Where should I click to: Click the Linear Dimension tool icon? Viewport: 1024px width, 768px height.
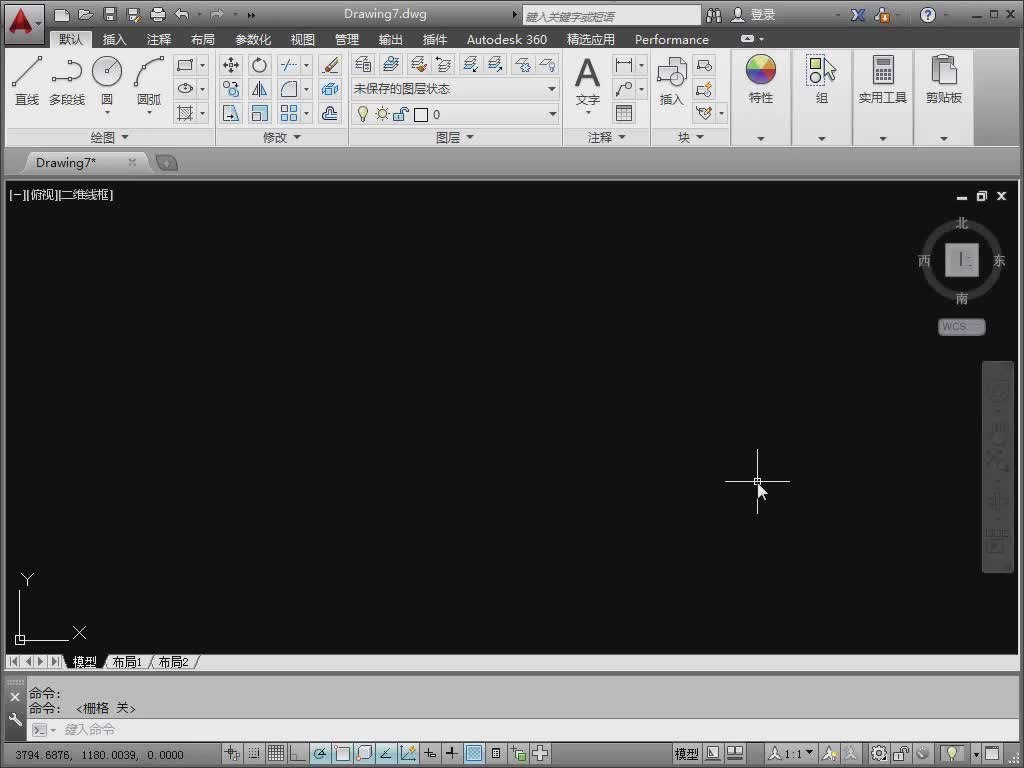624,65
